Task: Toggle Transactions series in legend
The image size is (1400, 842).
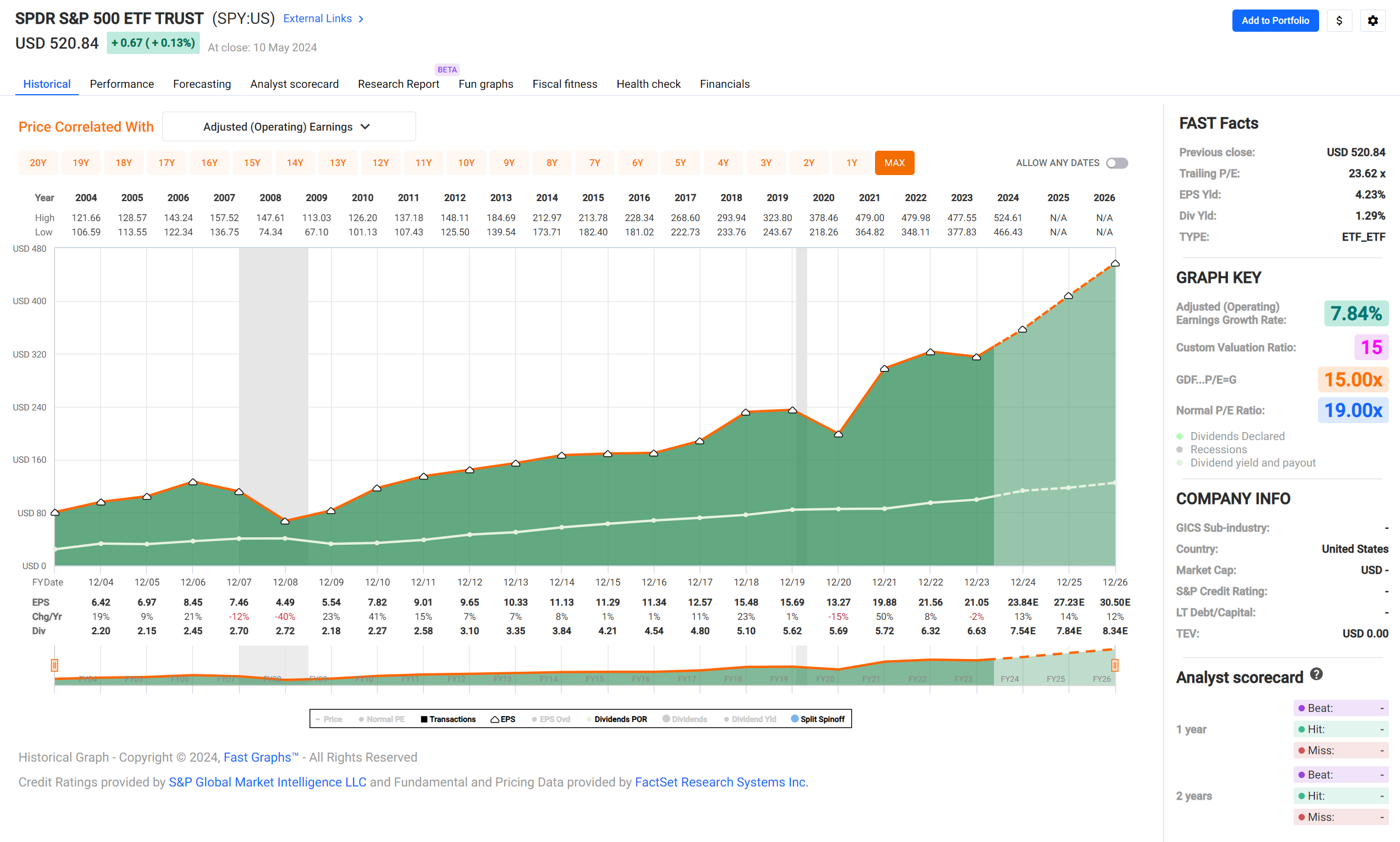Action: (x=448, y=719)
